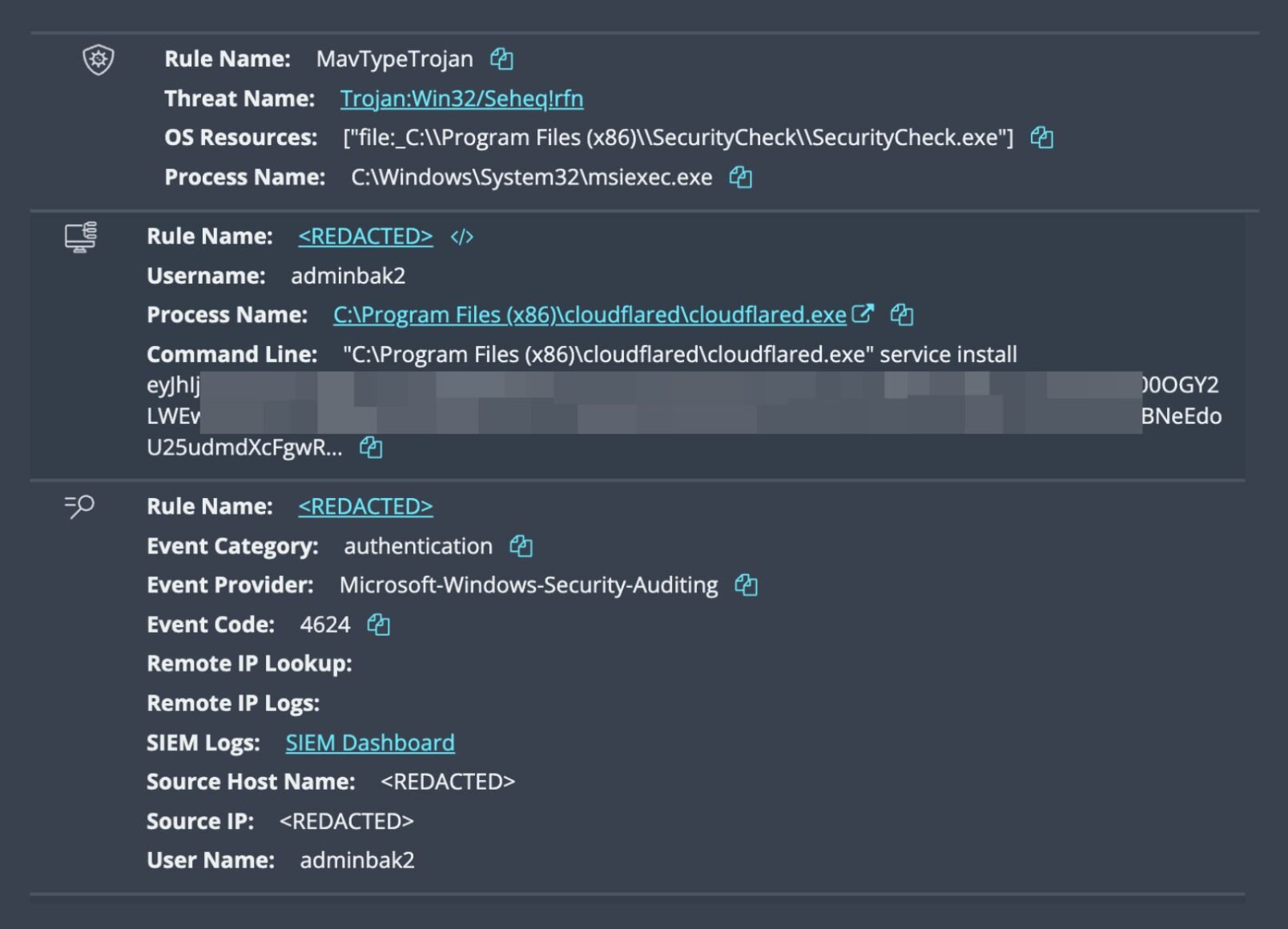The width and height of the screenshot is (1288, 929).
Task: Click the adminbak2 User Name value
Action: [357, 860]
